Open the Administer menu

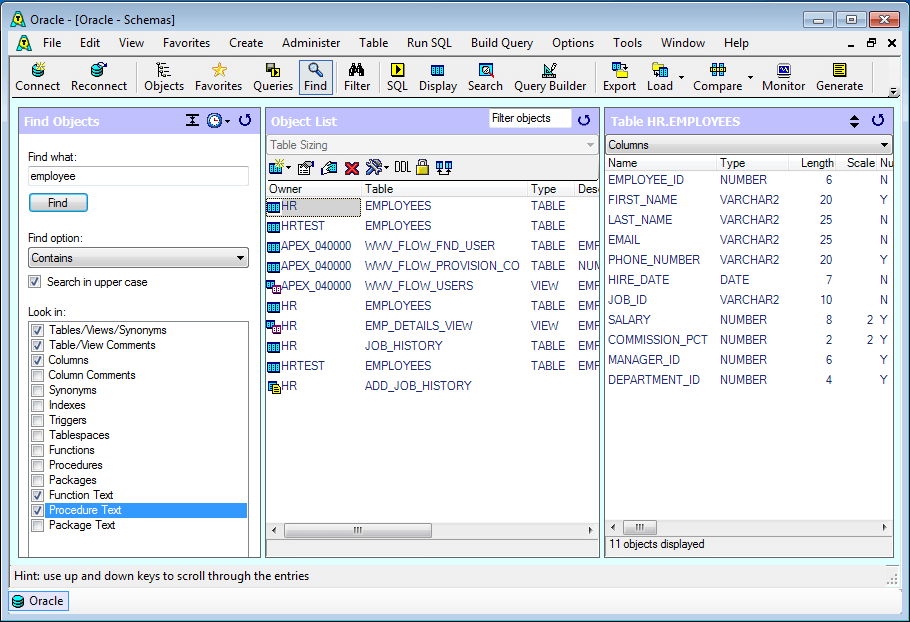(x=311, y=43)
